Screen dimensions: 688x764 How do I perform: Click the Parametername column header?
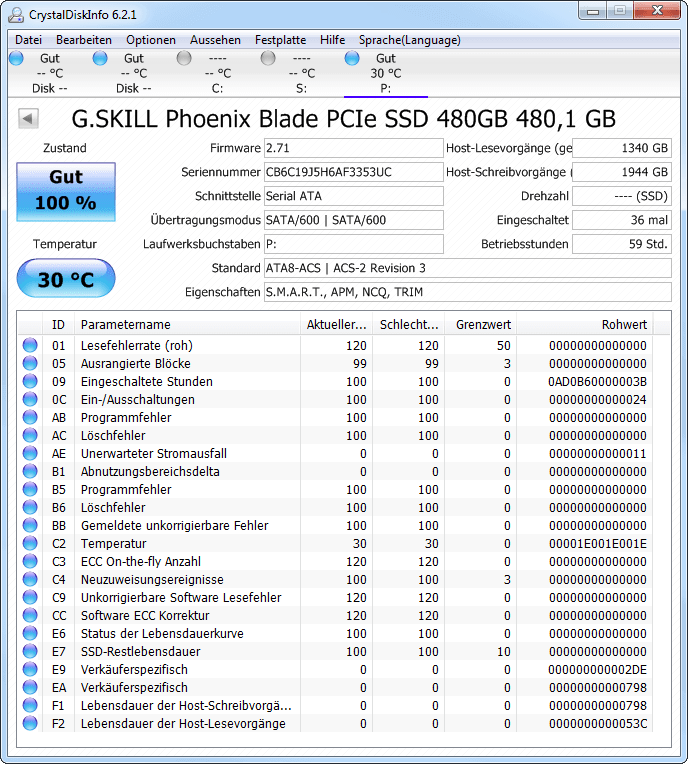pos(187,325)
